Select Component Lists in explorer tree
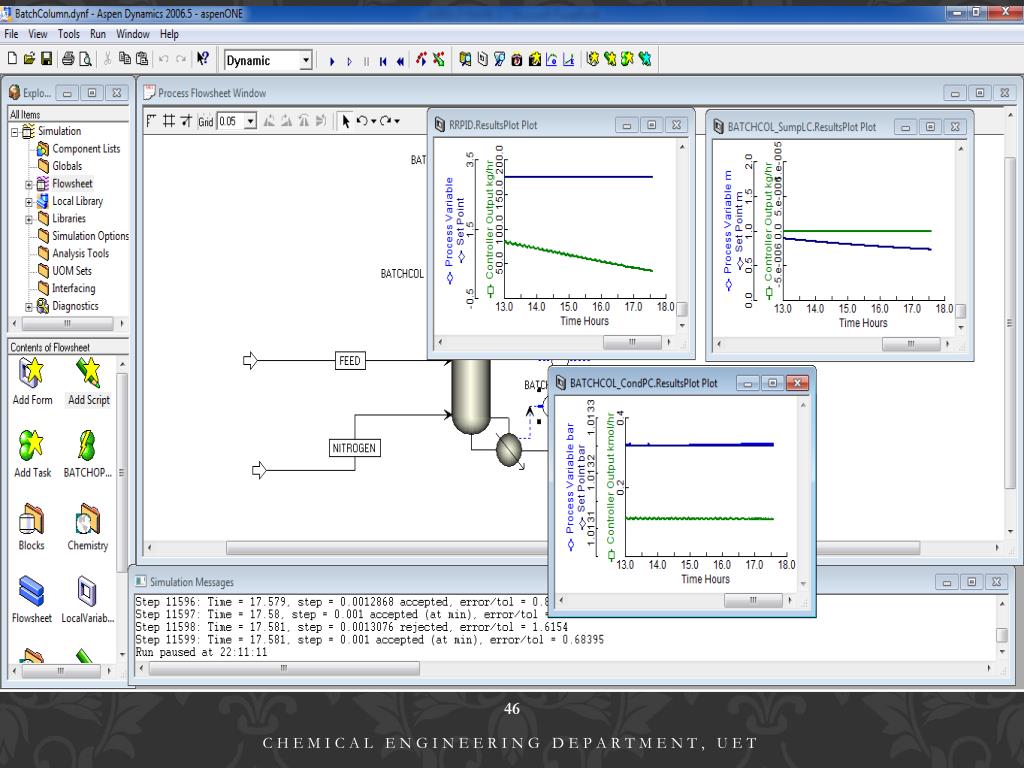1024x768 pixels. tap(86, 149)
